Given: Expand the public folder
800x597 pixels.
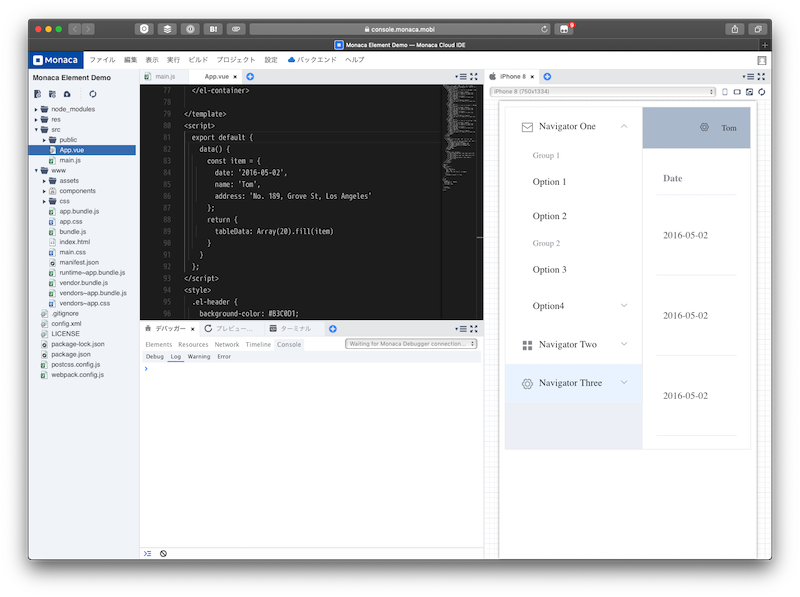Looking at the screenshot, I should tap(44, 140).
